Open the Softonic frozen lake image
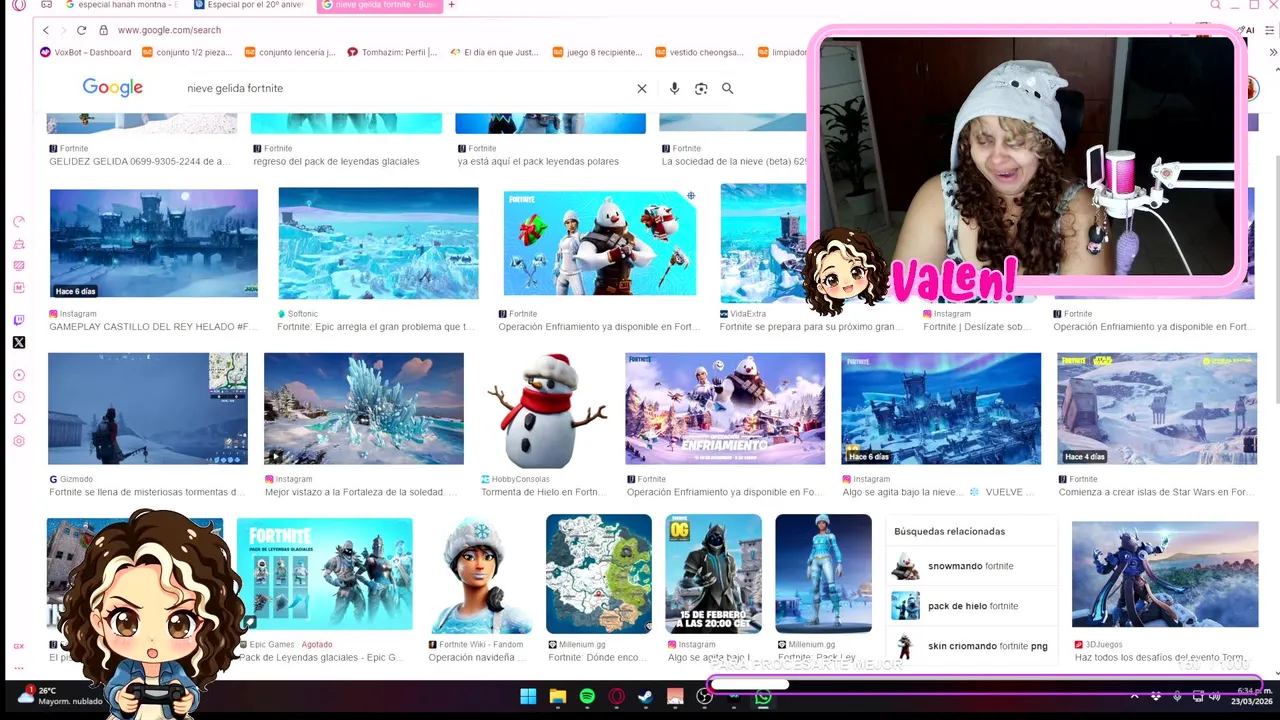 (378, 243)
